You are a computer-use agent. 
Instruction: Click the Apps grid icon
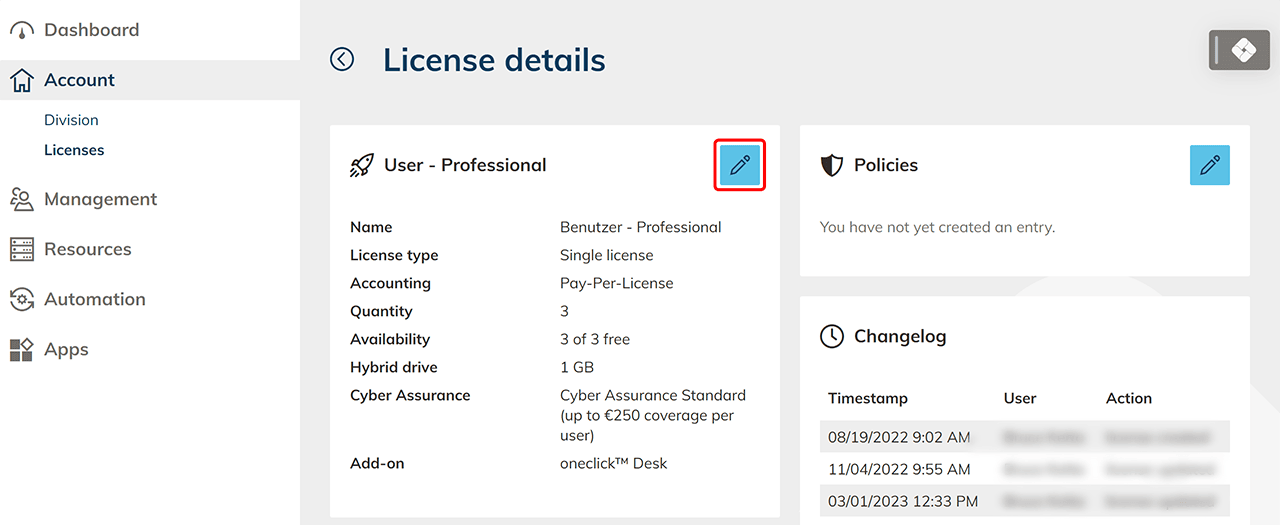click(22, 350)
